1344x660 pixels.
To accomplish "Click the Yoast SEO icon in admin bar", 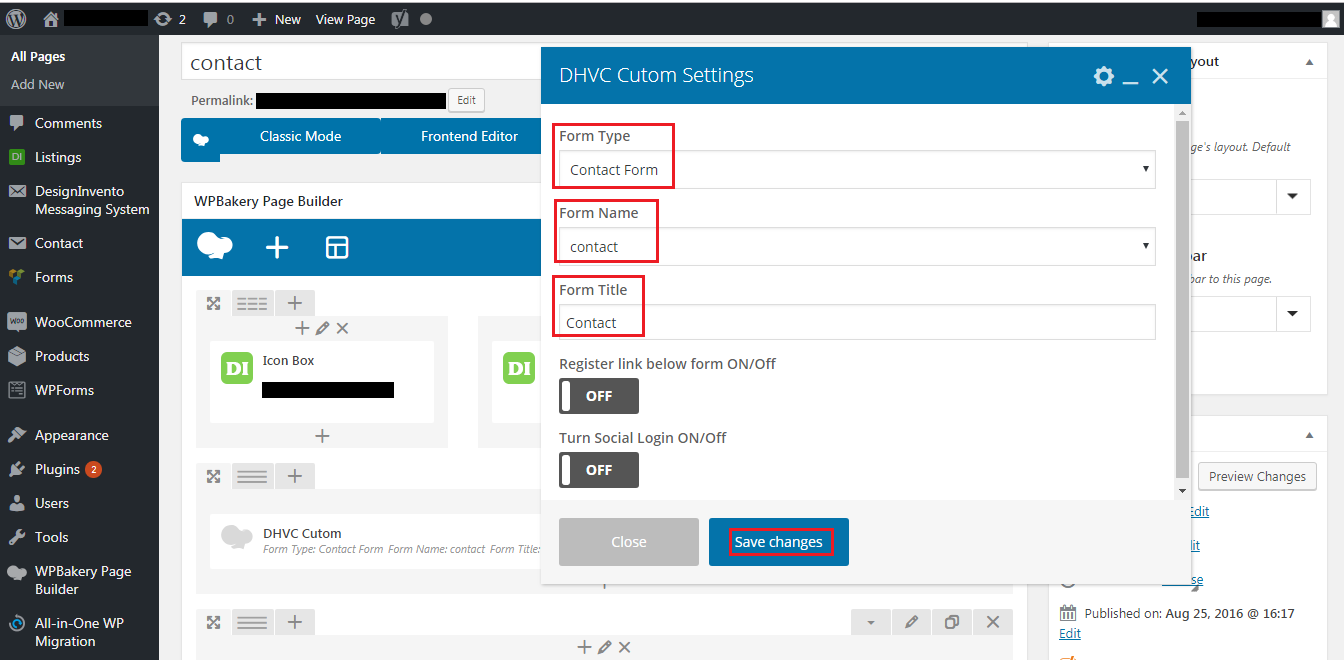I will pyautogui.click(x=400, y=19).
